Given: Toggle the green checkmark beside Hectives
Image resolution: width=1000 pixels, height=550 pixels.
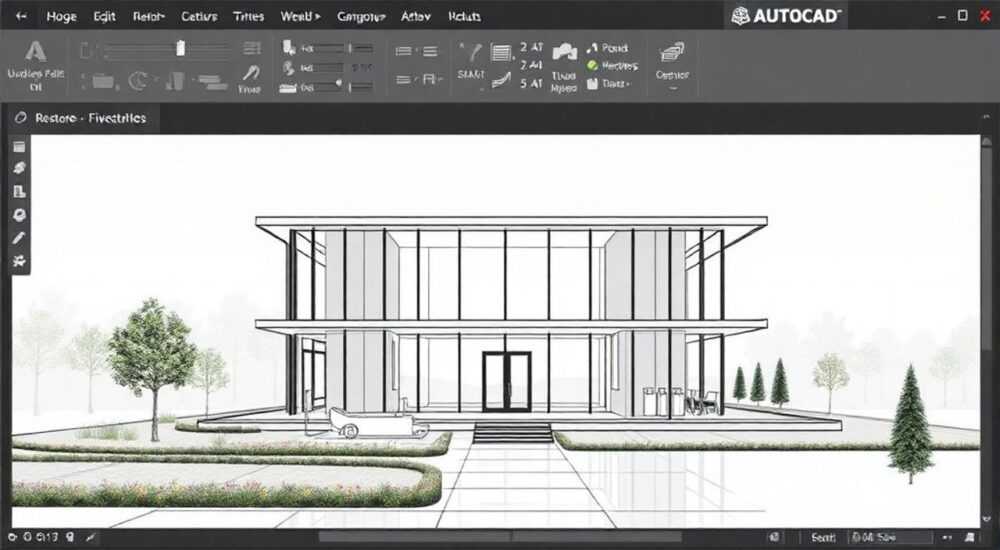Looking at the screenshot, I should [x=592, y=66].
